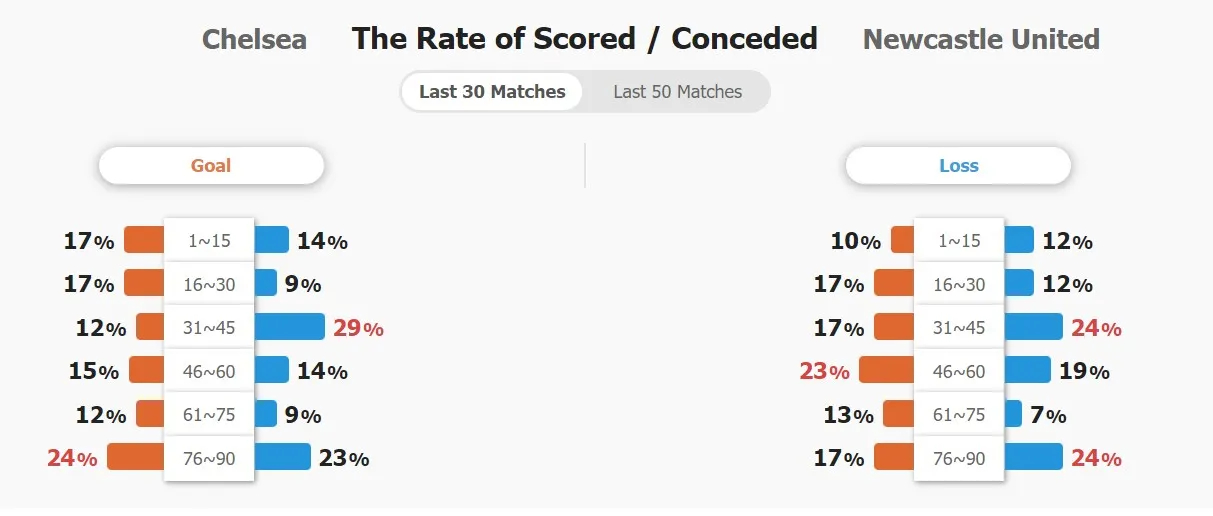This screenshot has width=1213, height=516.
Task: Open the Goal stats pill
Action: click(x=211, y=166)
